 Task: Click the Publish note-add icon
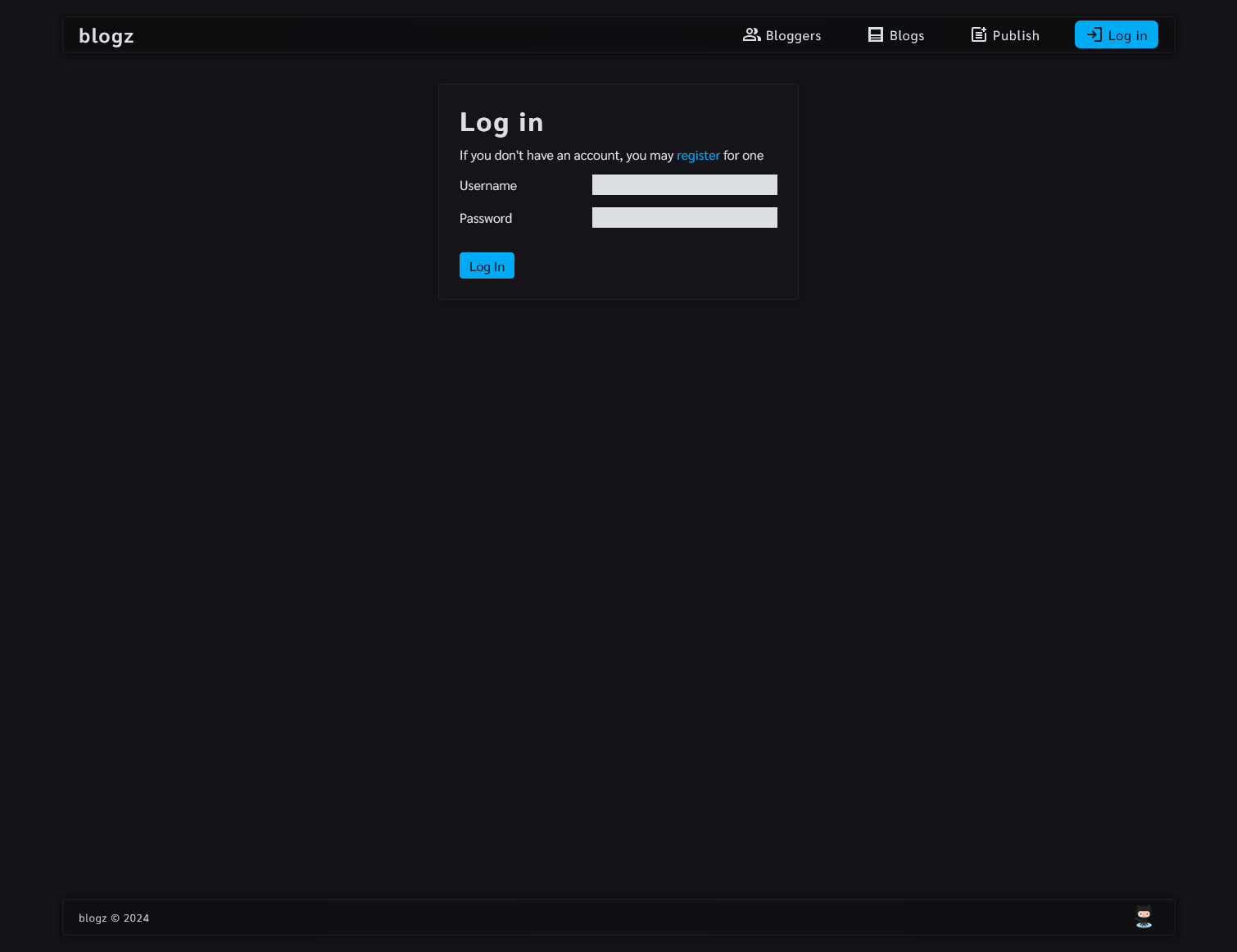pos(979,34)
